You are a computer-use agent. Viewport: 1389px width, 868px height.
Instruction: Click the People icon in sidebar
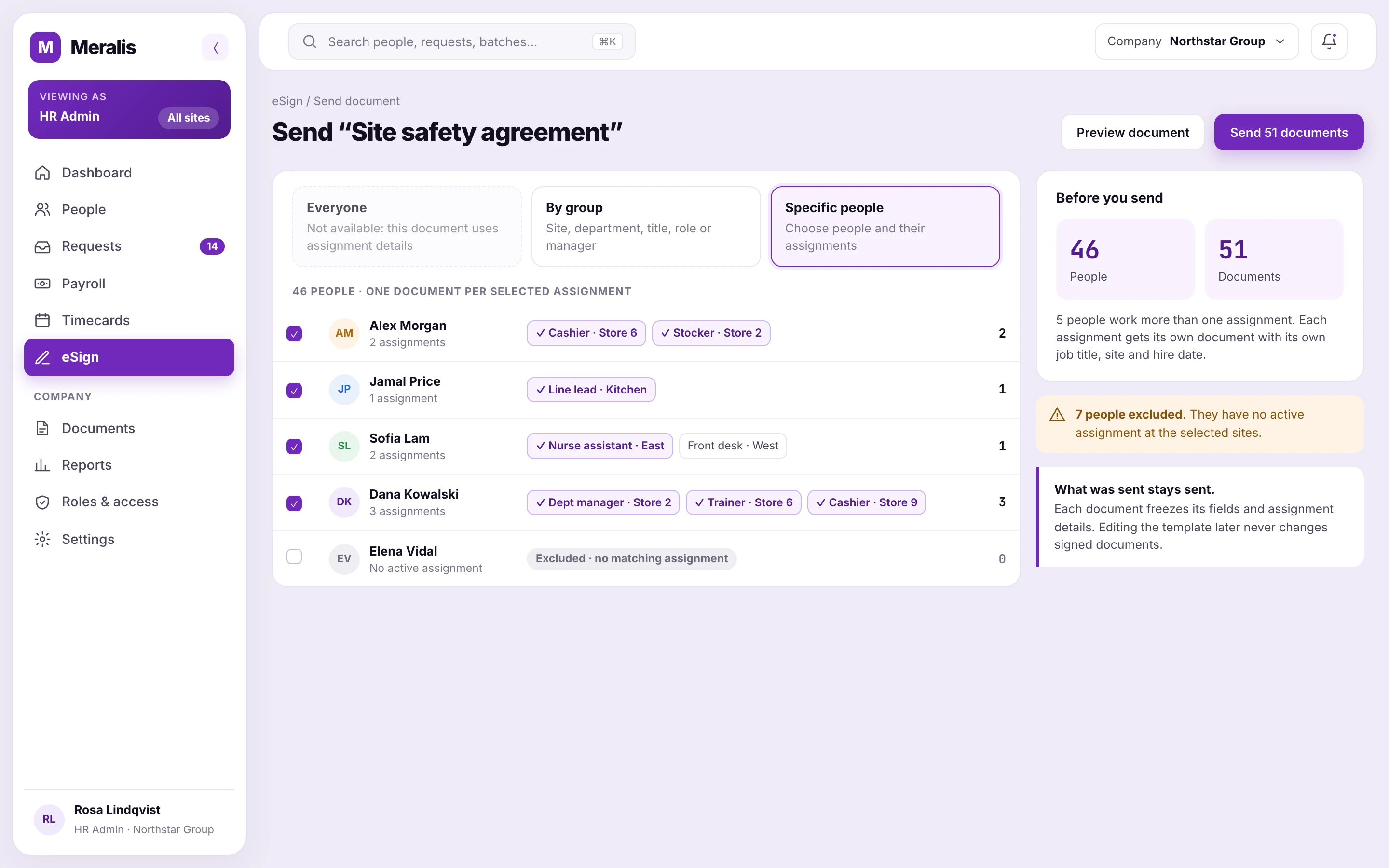pyautogui.click(x=42, y=210)
